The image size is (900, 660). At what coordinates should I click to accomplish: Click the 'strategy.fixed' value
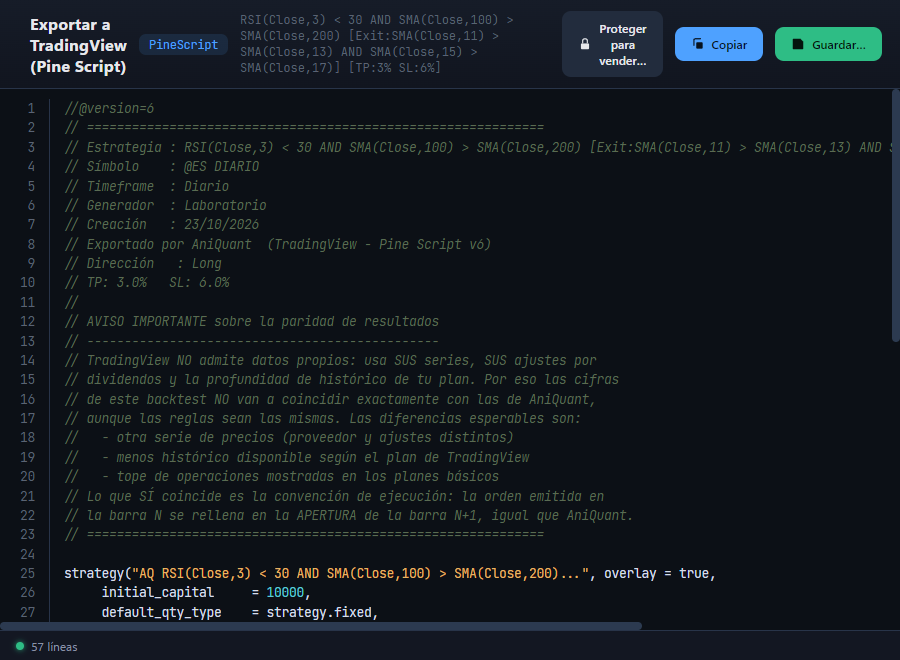pyautogui.click(x=319, y=612)
